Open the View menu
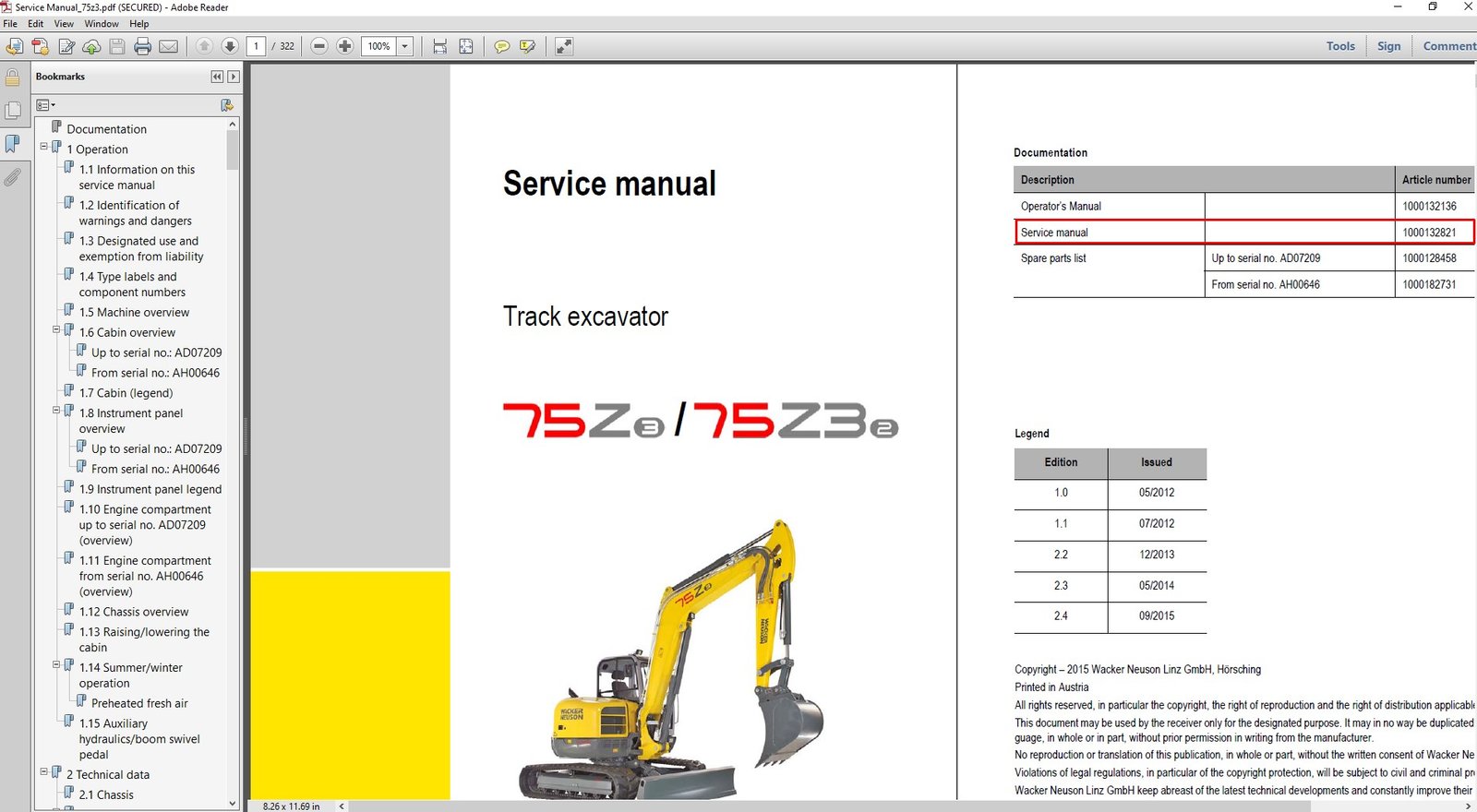Image resolution: width=1477 pixels, height=812 pixels. (x=64, y=24)
